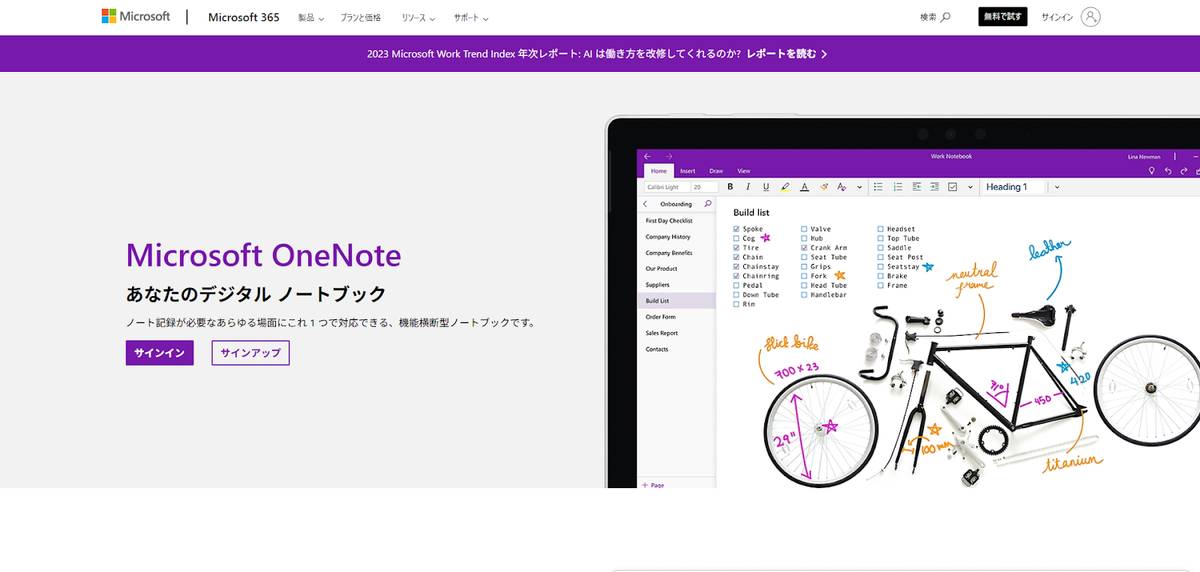Click the sign-in profile avatar icon
This screenshot has width=1200, height=572.
click(1091, 17)
